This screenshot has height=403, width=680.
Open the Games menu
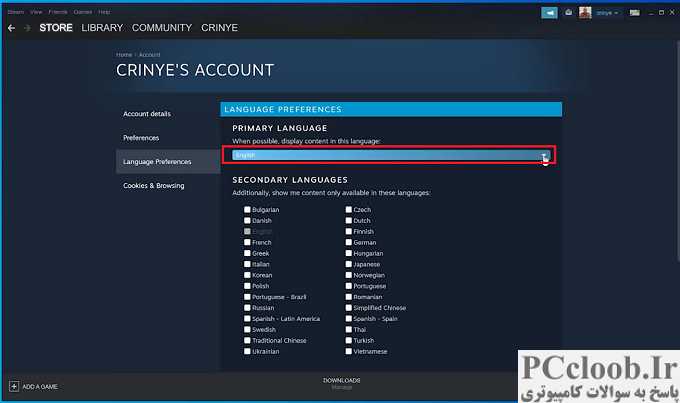[82, 12]
